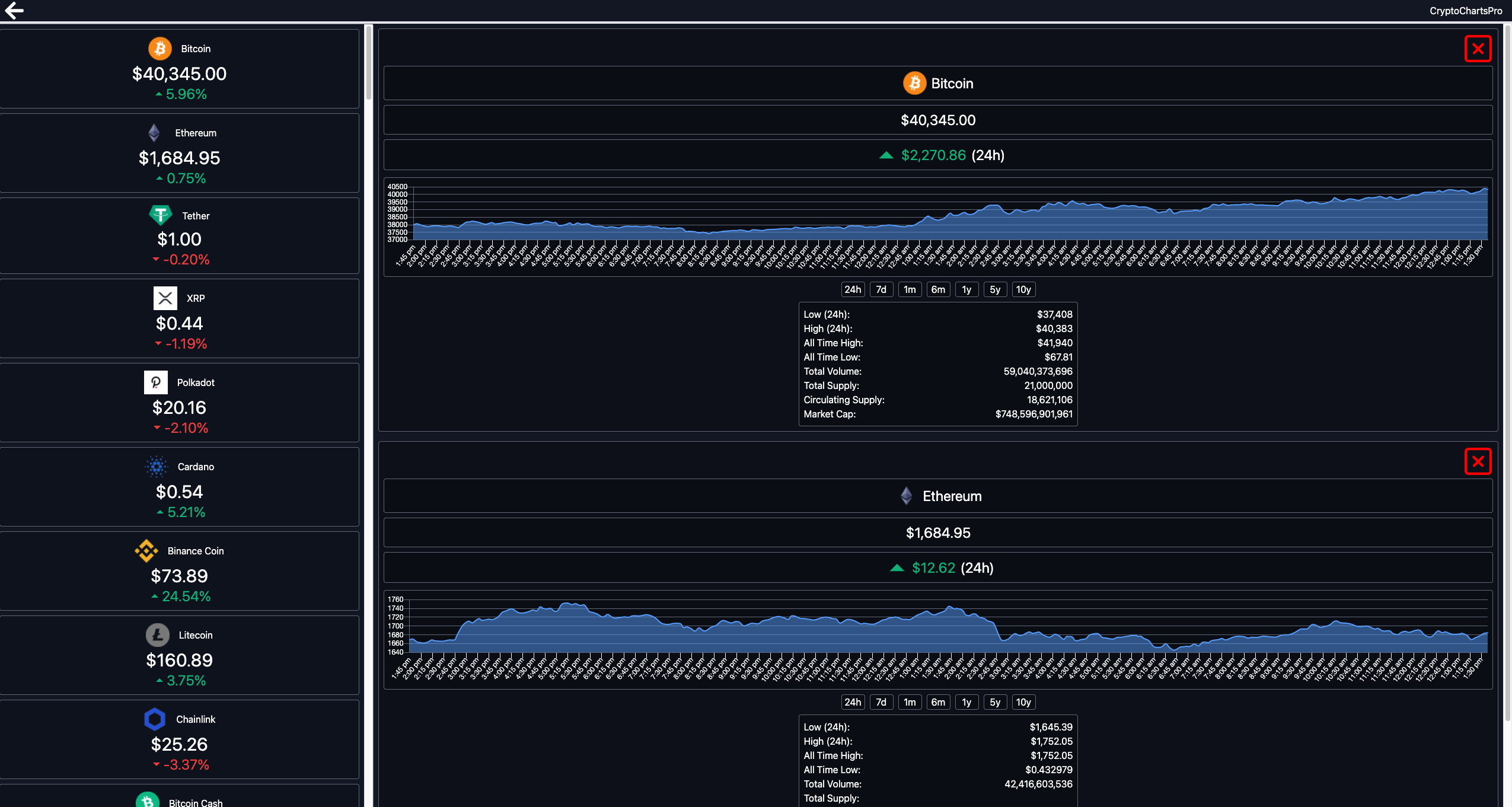Click green up arrow beside Ethereum $12.62 change
This screenshot has width=1512, height=807.
coord(897,568)
